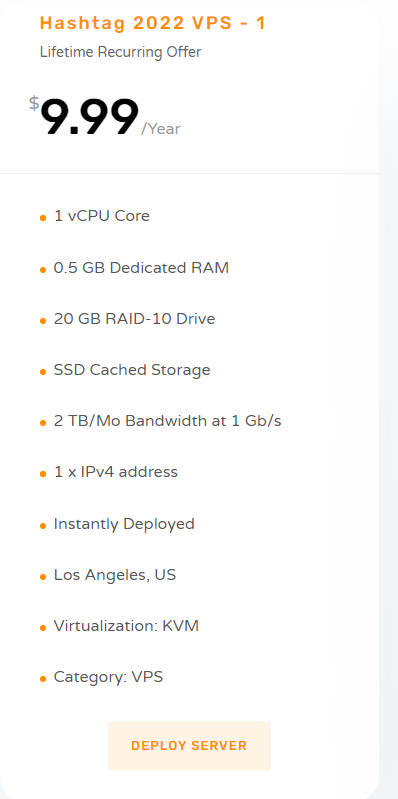The width and height of the screenshot is (398, 799).
Task: Click the 20 GB RAID-10 Drive text
Action: (x=135, y=318)
